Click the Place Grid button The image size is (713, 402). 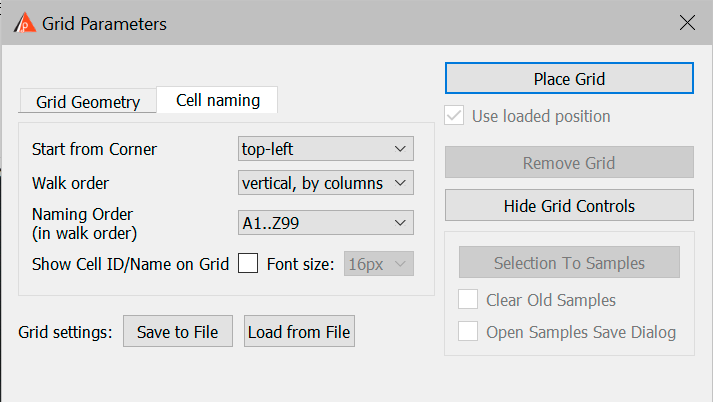pos(569,78)
